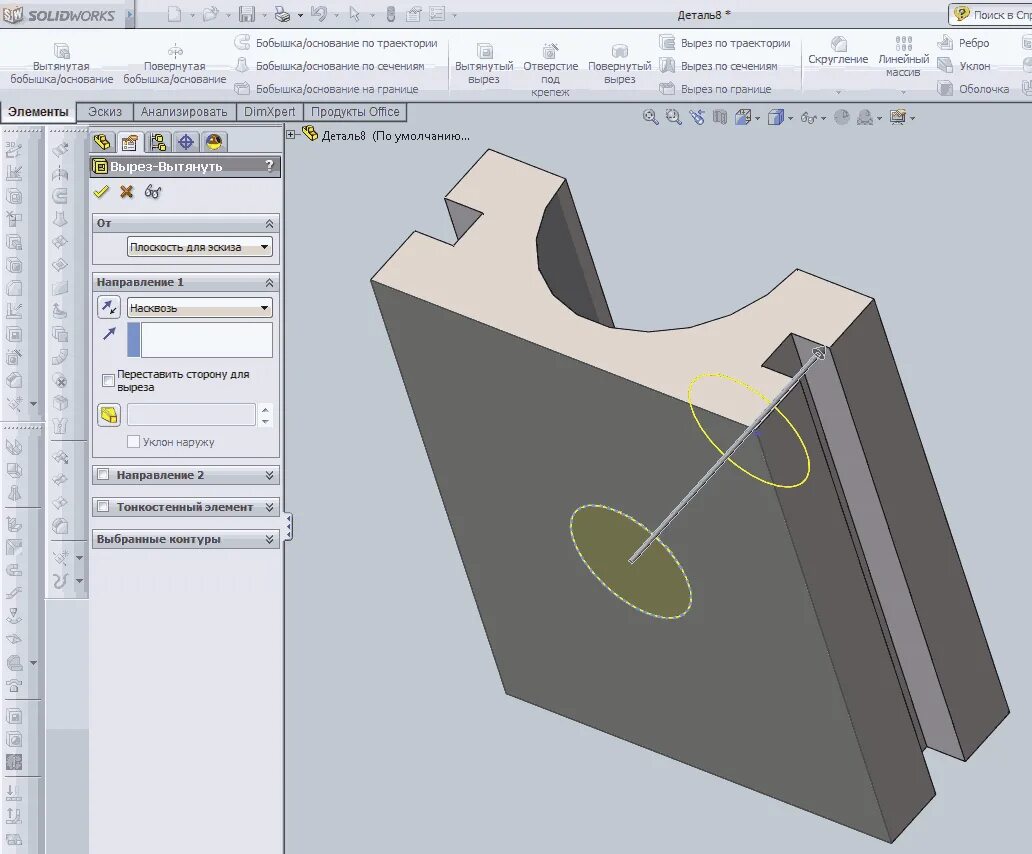Click Повернутый вырез tool
Image resolution: width=1032 pixels, height=854 pixels.
point(619,64)
